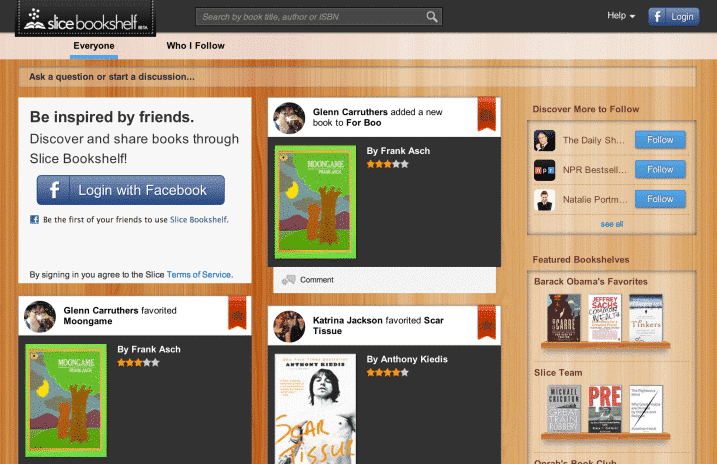
Task: Focus the book search field
Action: [x=319, y=17]
